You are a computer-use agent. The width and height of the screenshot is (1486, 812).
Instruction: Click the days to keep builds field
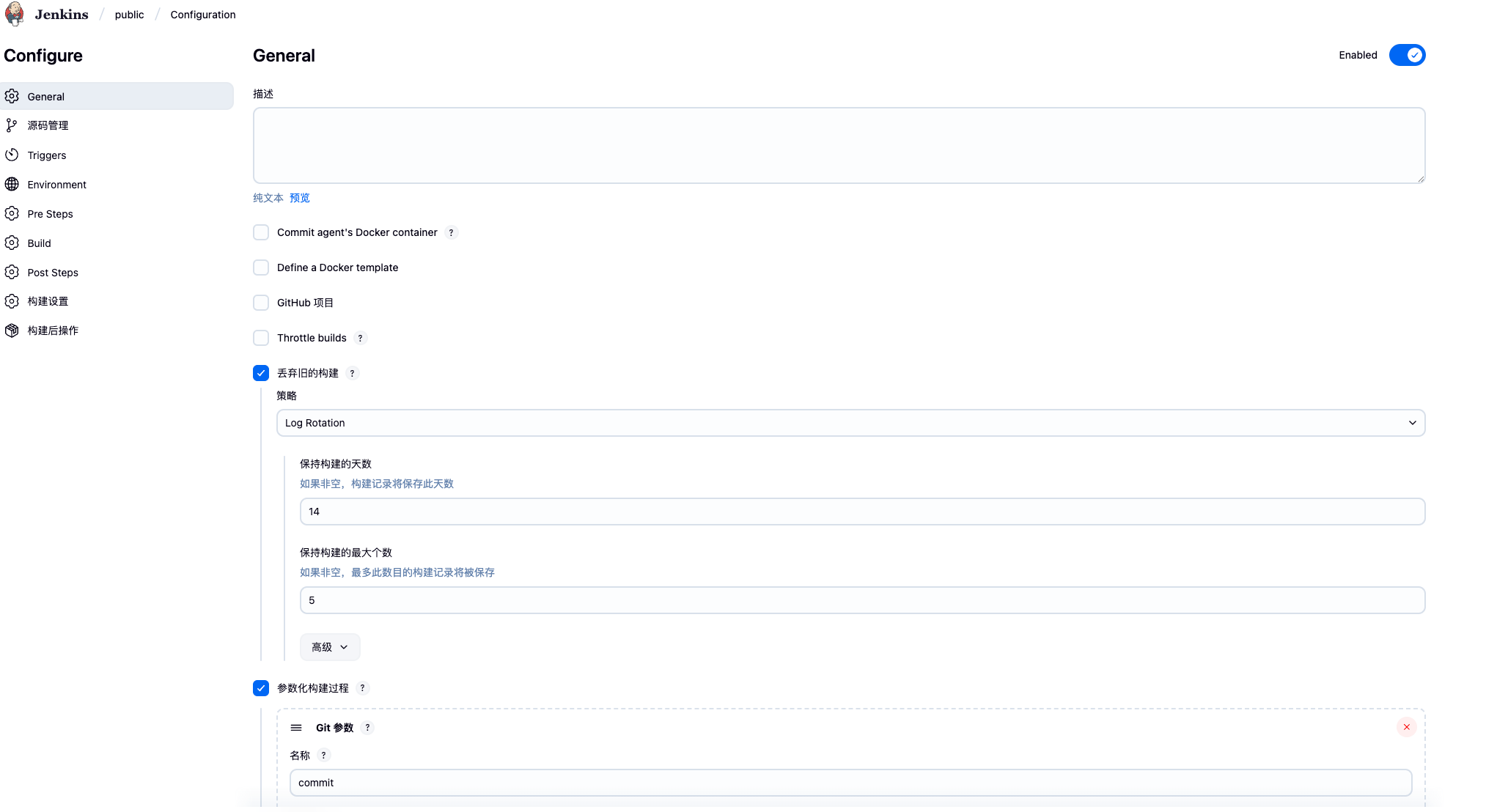(x=862, y=512)
